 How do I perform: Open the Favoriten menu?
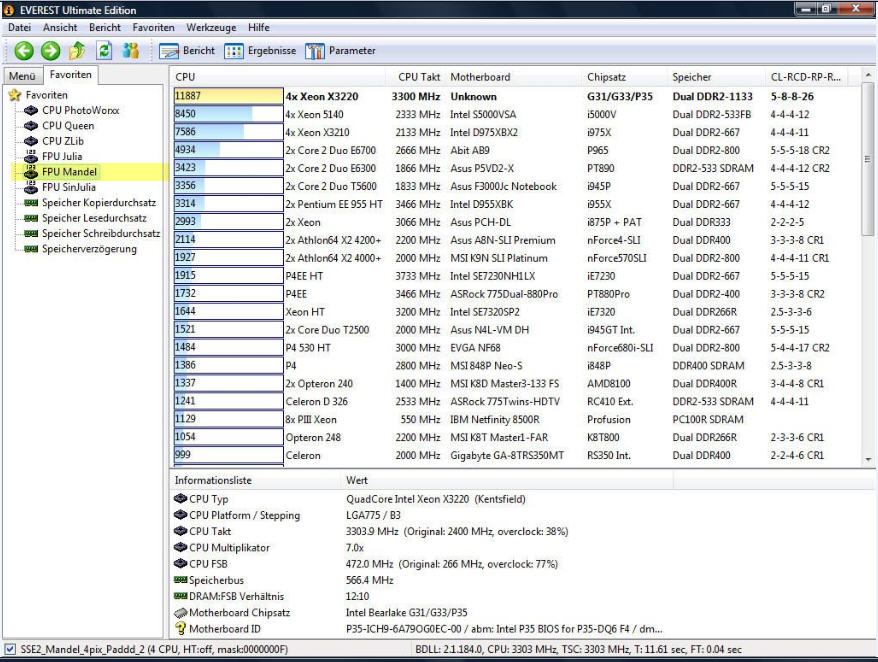click(x=153, y=27)
